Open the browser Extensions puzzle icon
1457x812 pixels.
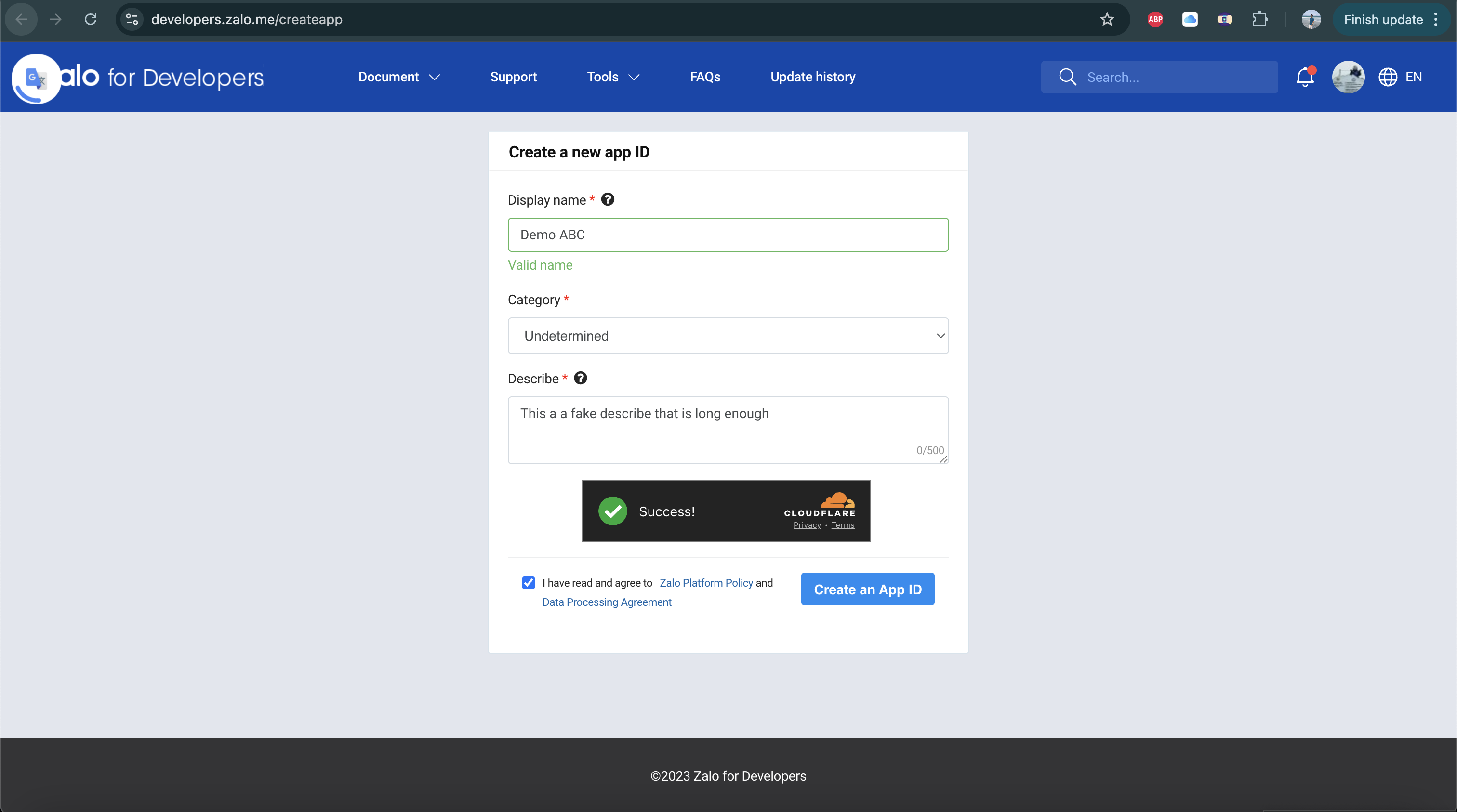click(1259, 20)
